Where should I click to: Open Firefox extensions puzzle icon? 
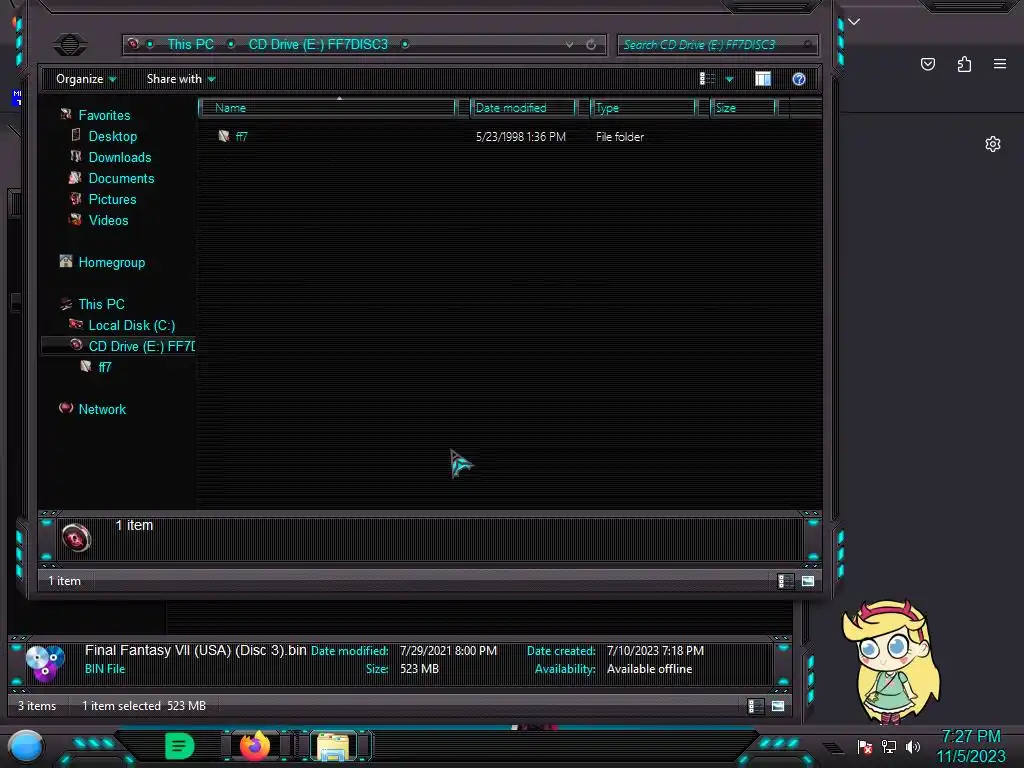(964, 64)
